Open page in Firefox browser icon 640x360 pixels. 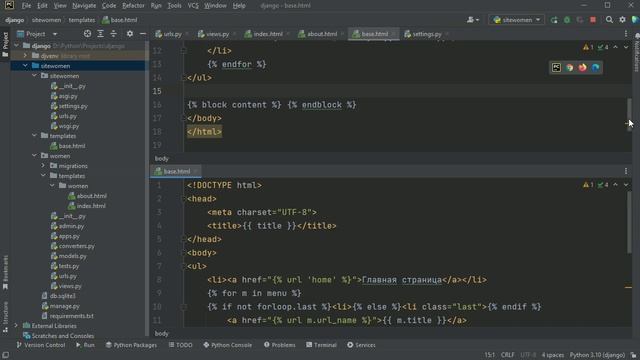[582, 68]
